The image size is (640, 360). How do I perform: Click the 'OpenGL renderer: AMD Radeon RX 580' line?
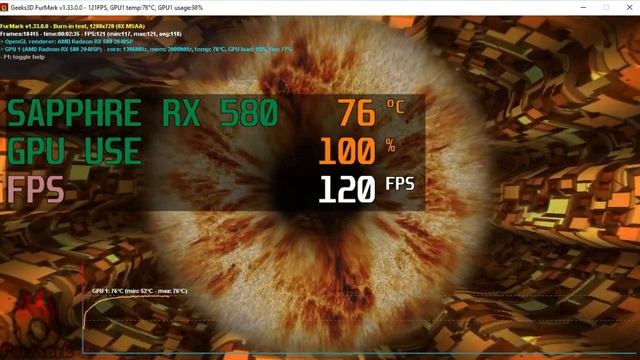coord(67,42)
